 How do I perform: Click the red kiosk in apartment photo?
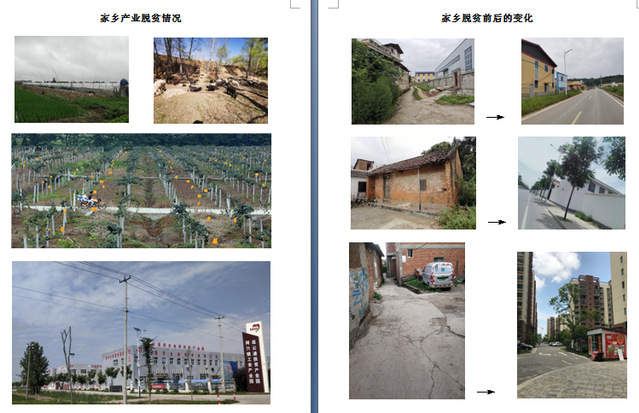pos(606,343)
